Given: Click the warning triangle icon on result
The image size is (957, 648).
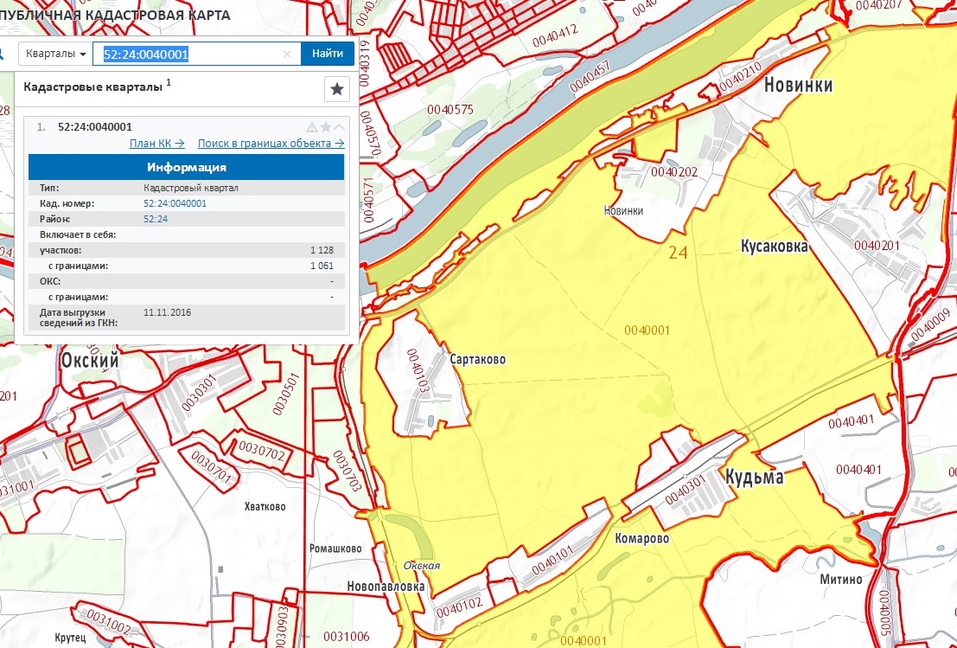Looking at the screenshot, I should point(312,127).
